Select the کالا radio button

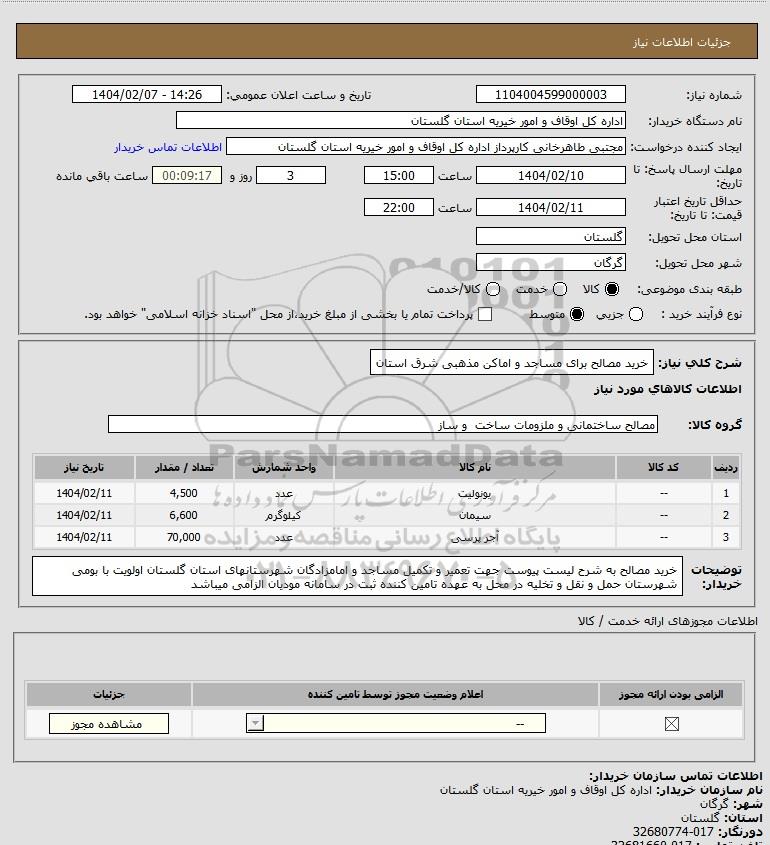coord(612,289)
